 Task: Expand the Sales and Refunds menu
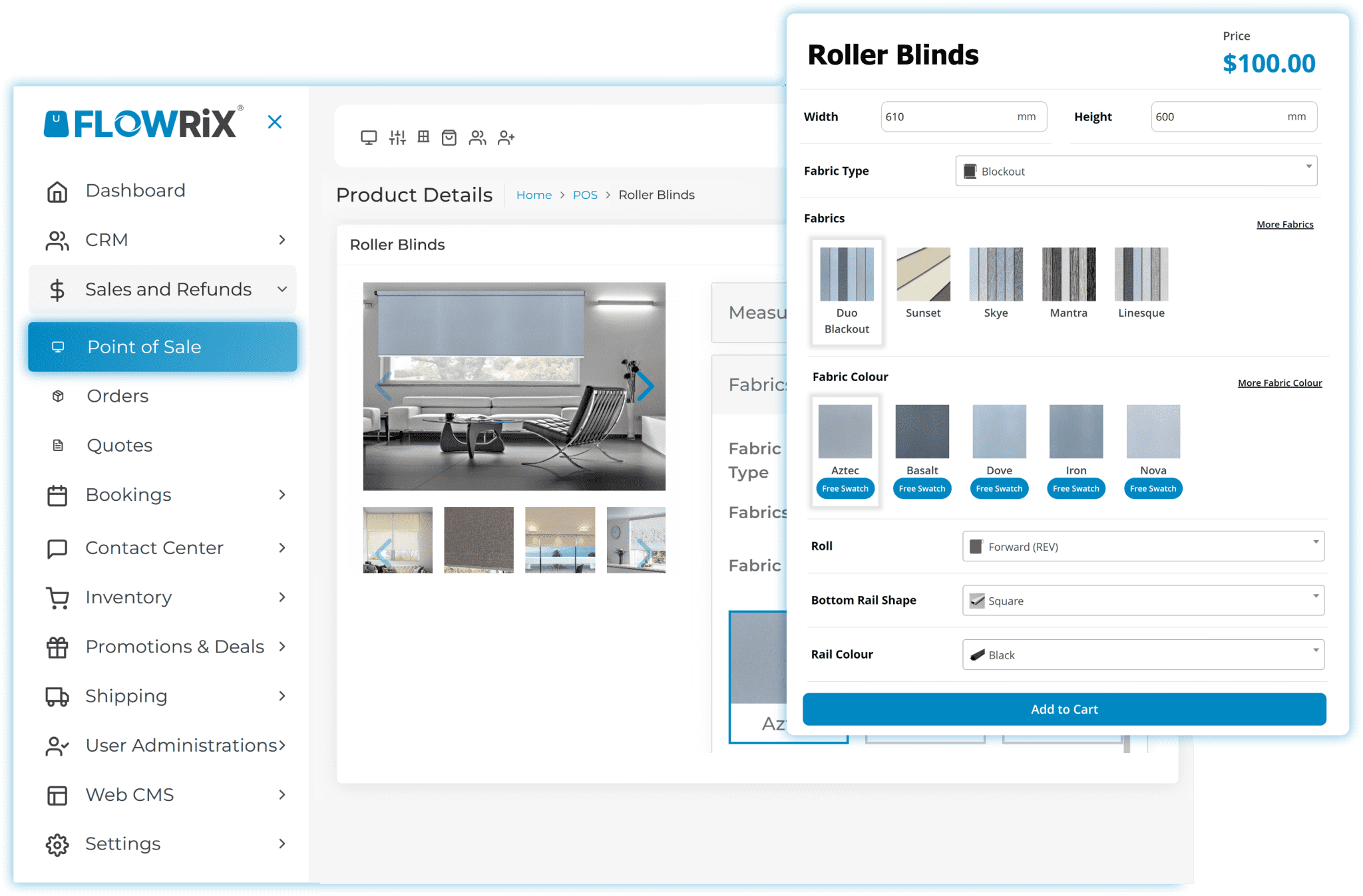pos(168,289)
